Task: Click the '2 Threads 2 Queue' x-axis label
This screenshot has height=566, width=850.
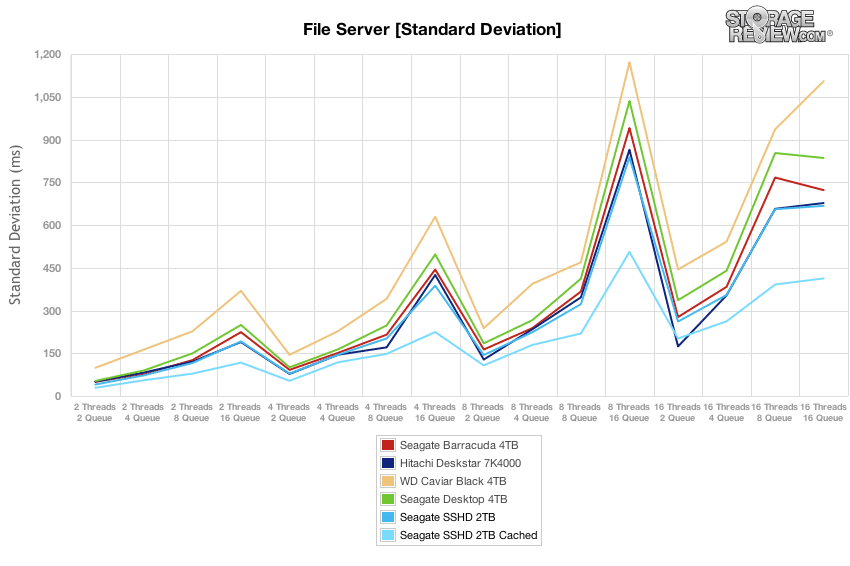Action: pyautogui.click(x=95, y=413)
